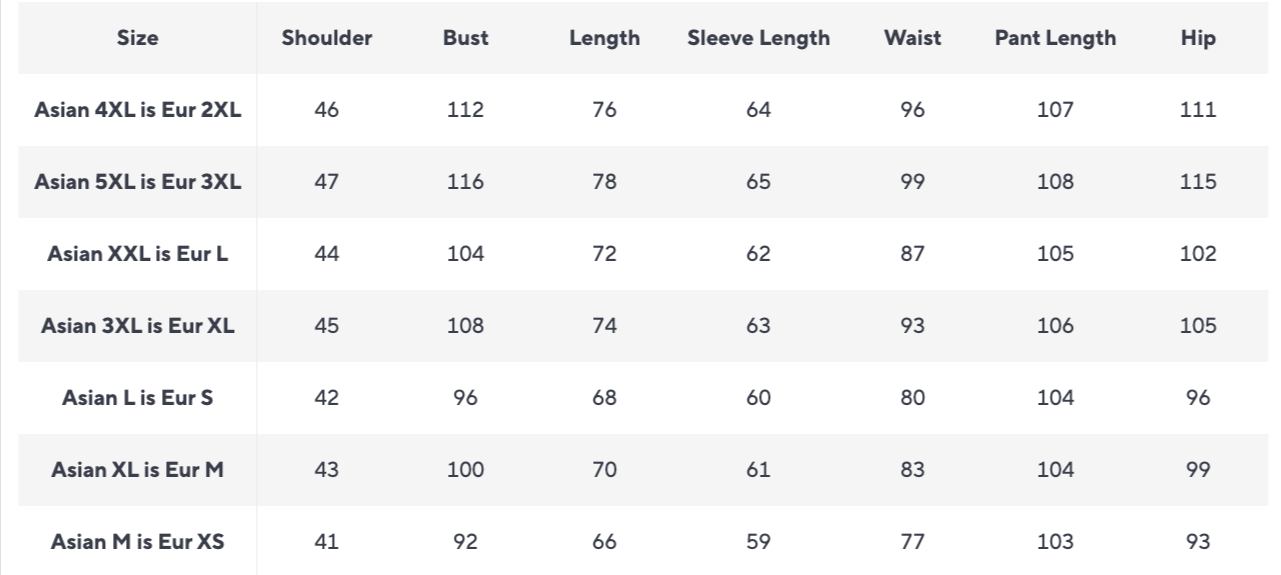The width and height of the screenshot is (1281, 575).
Task: Click shoulder value 43 for Asian XL
Action: [326, 470]
